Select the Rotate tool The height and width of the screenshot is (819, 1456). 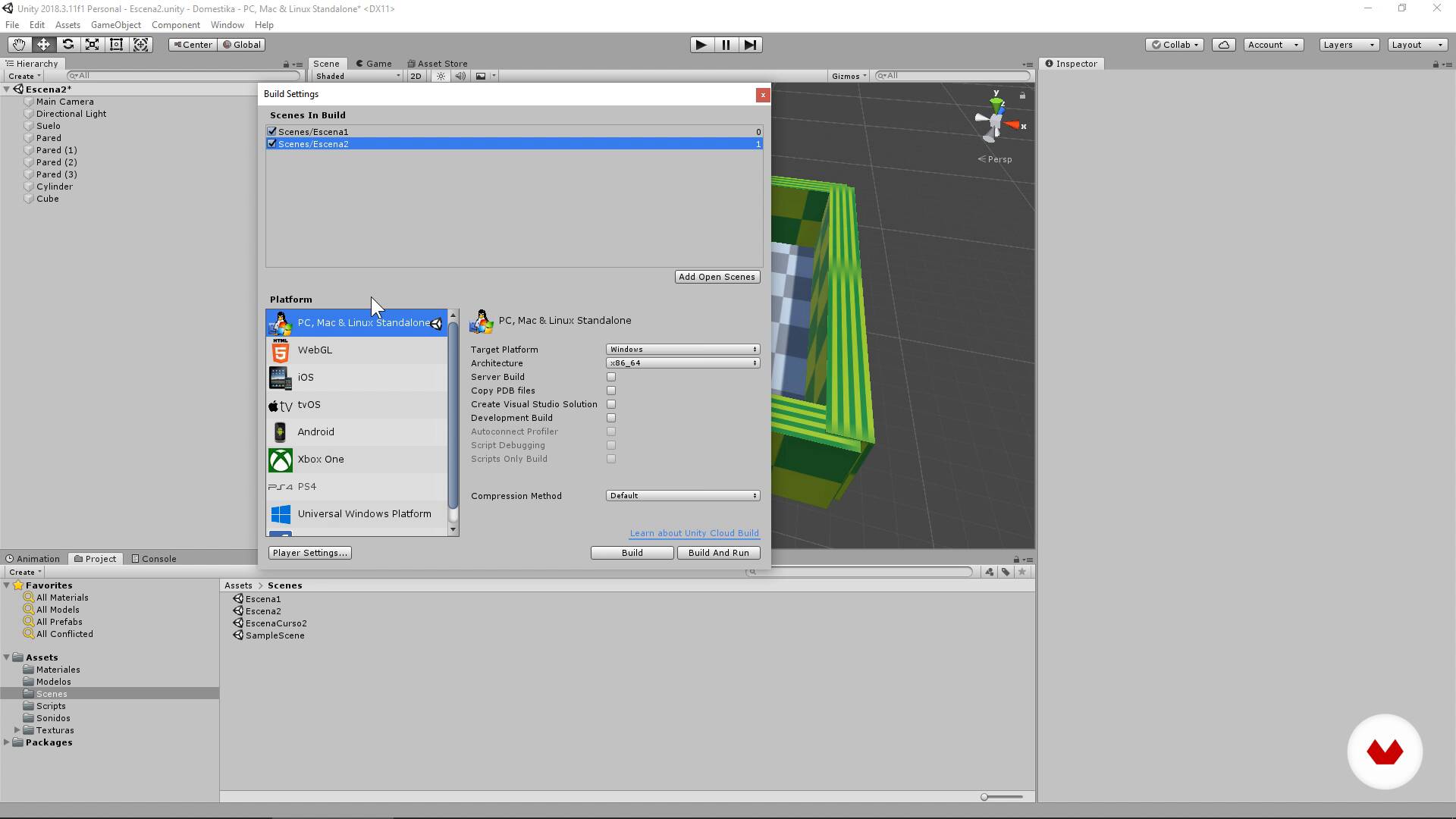(67, 45)
